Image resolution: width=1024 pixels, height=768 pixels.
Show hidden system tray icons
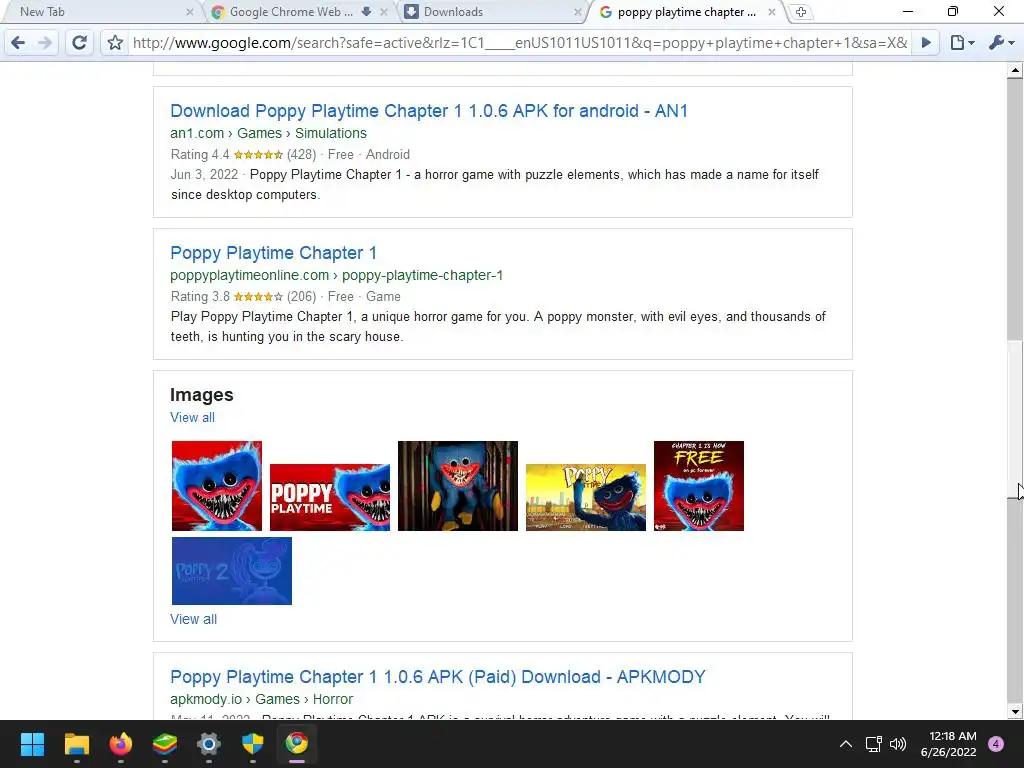pos(846,744)
